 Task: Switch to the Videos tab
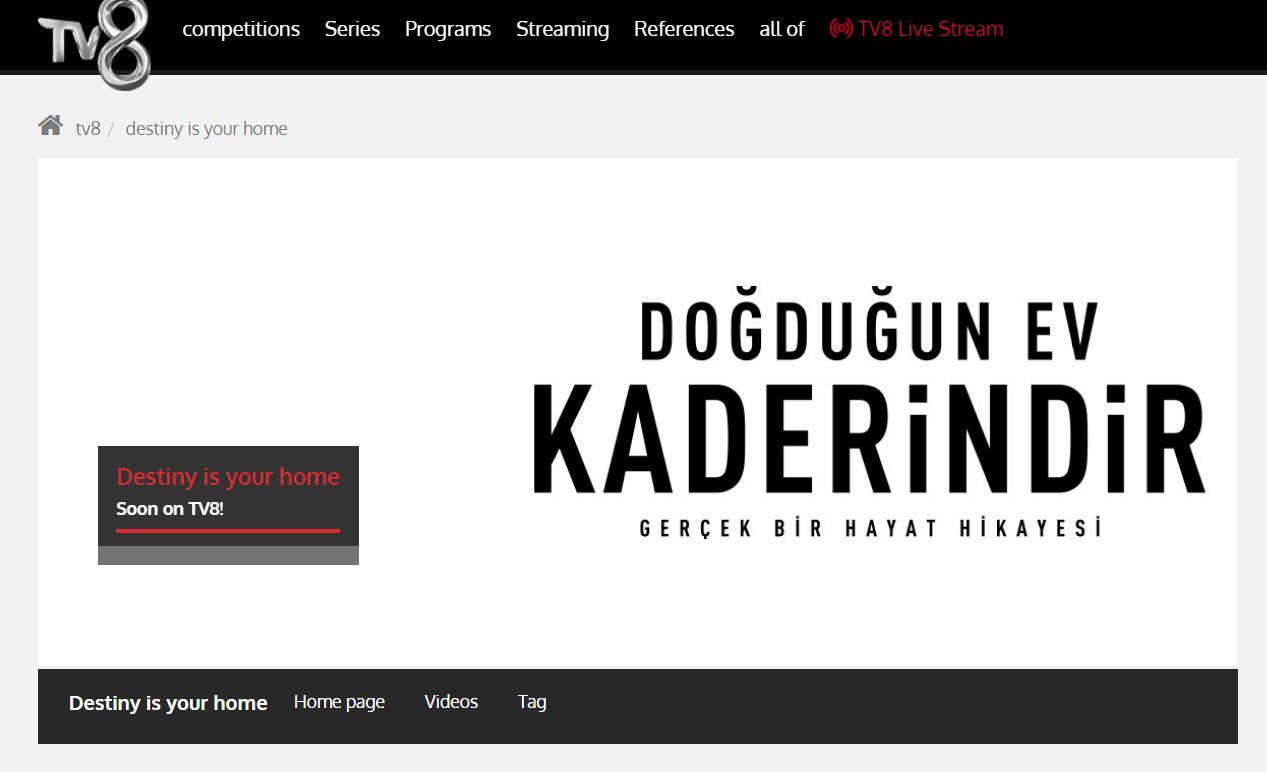click(451, 702)
